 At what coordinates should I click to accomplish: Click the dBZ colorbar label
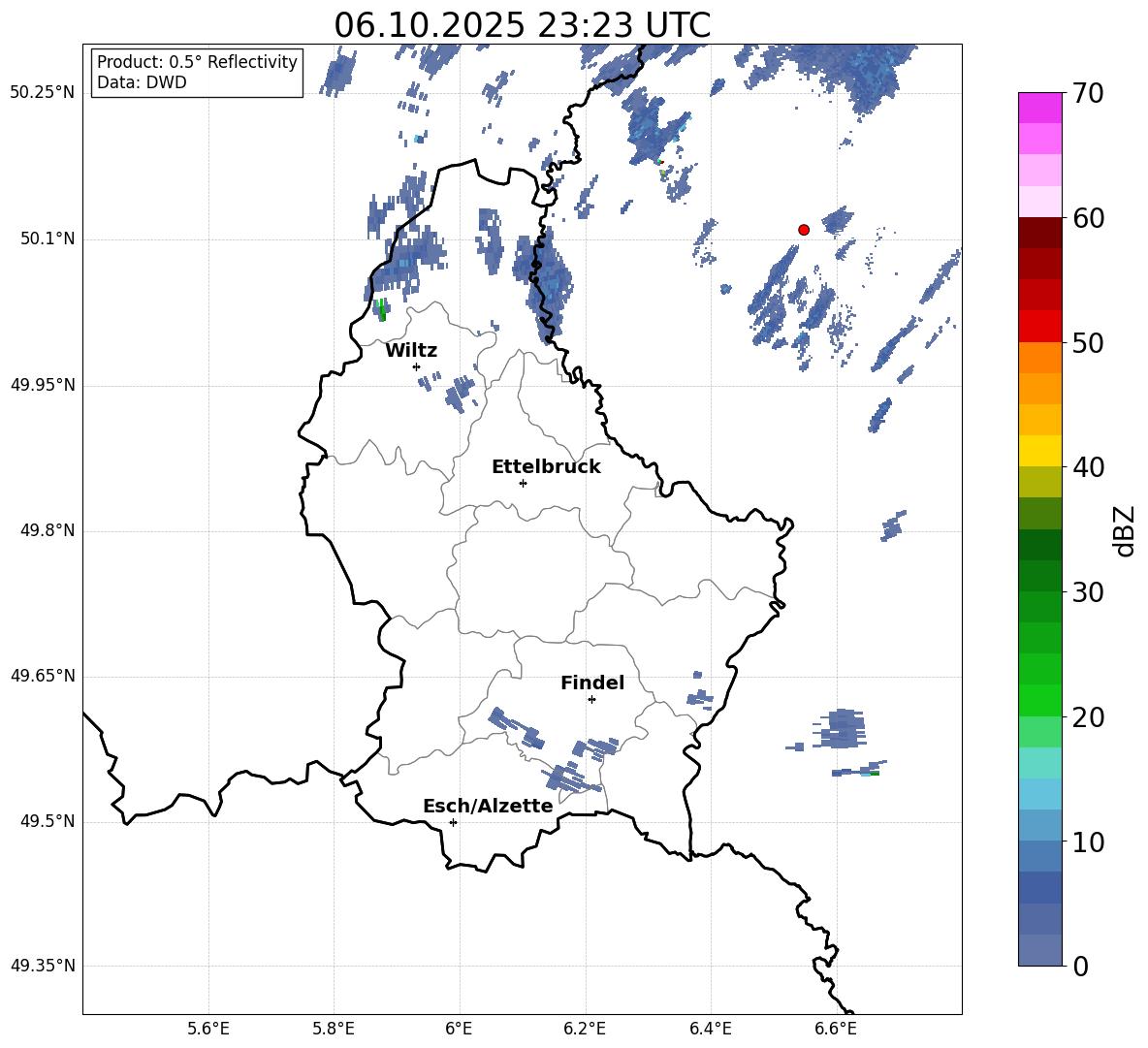[x=1124, y=530]
